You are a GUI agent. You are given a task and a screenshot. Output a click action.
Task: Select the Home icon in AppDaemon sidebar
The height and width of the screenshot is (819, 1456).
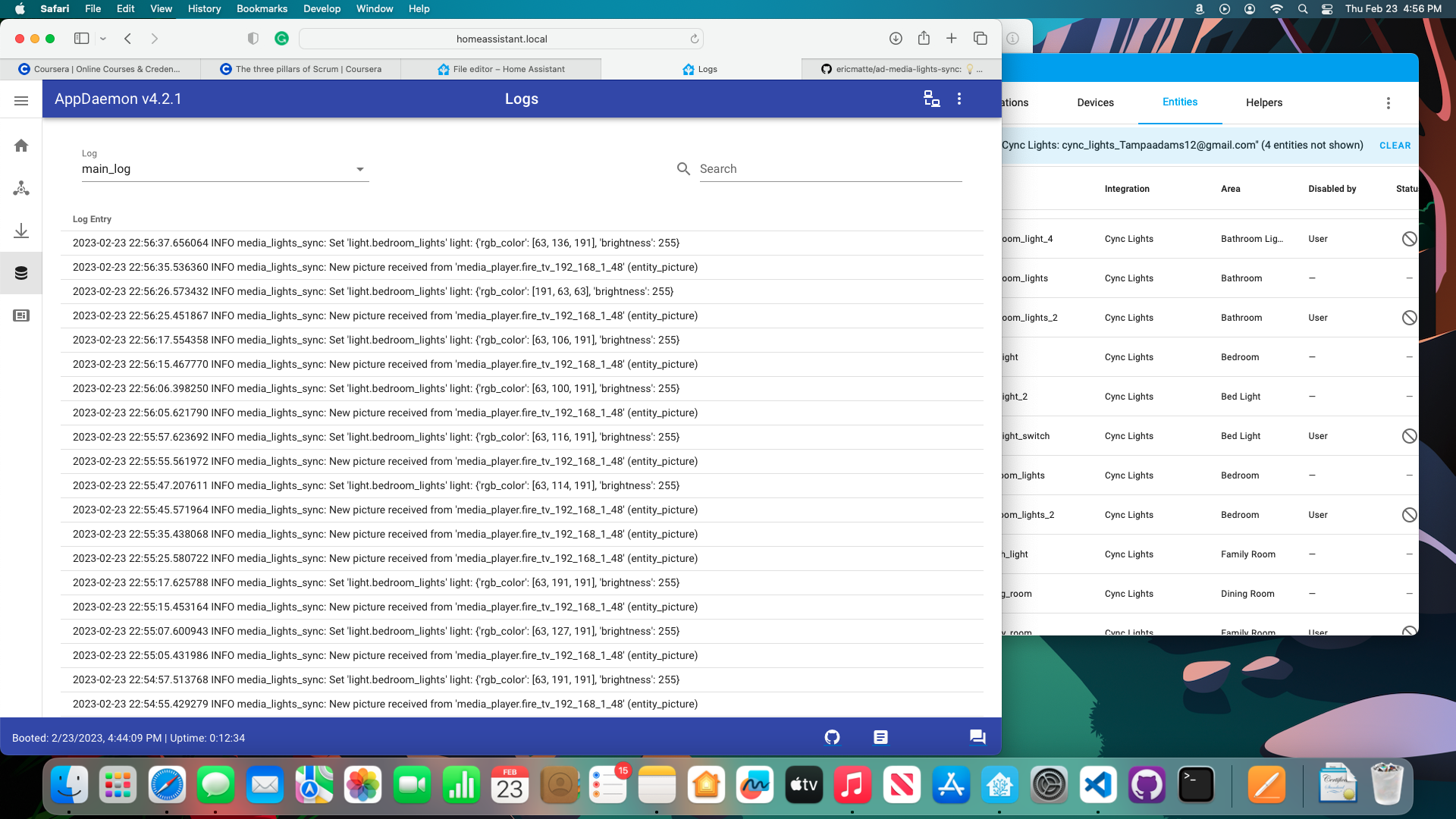click(21, 146)
